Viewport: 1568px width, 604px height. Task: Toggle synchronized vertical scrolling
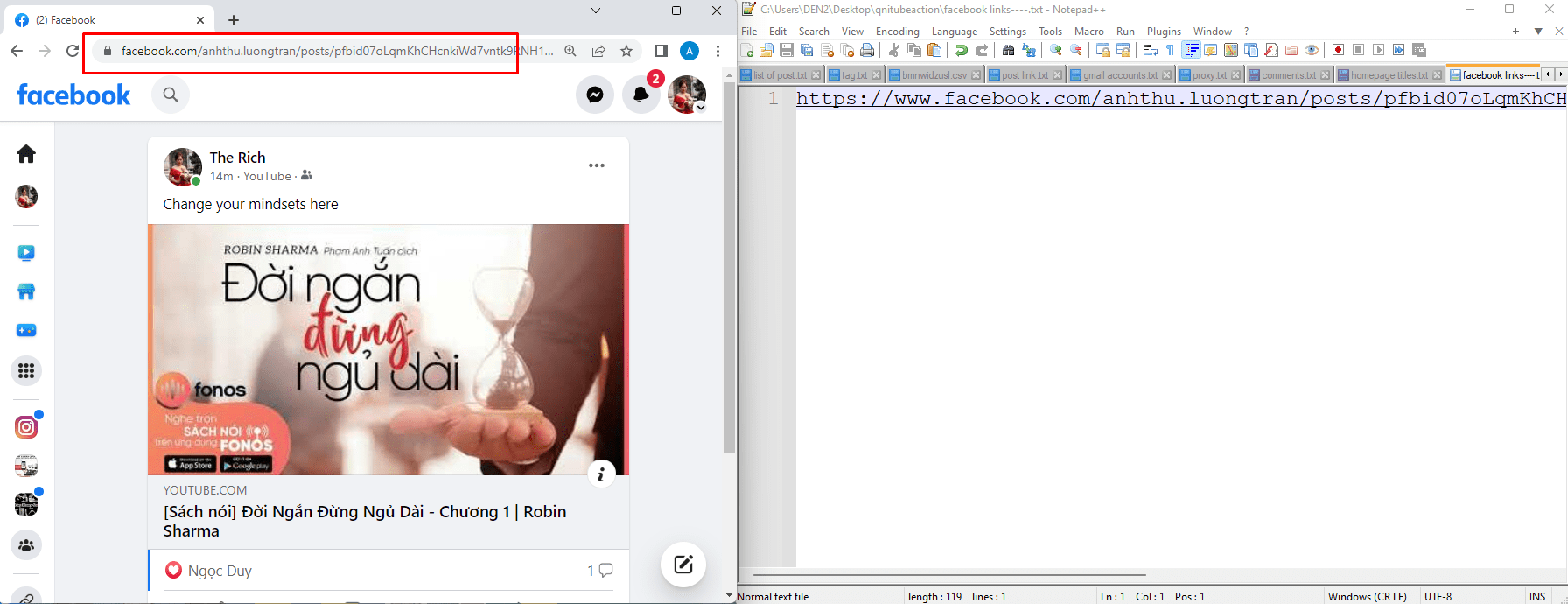(1102, 50)
